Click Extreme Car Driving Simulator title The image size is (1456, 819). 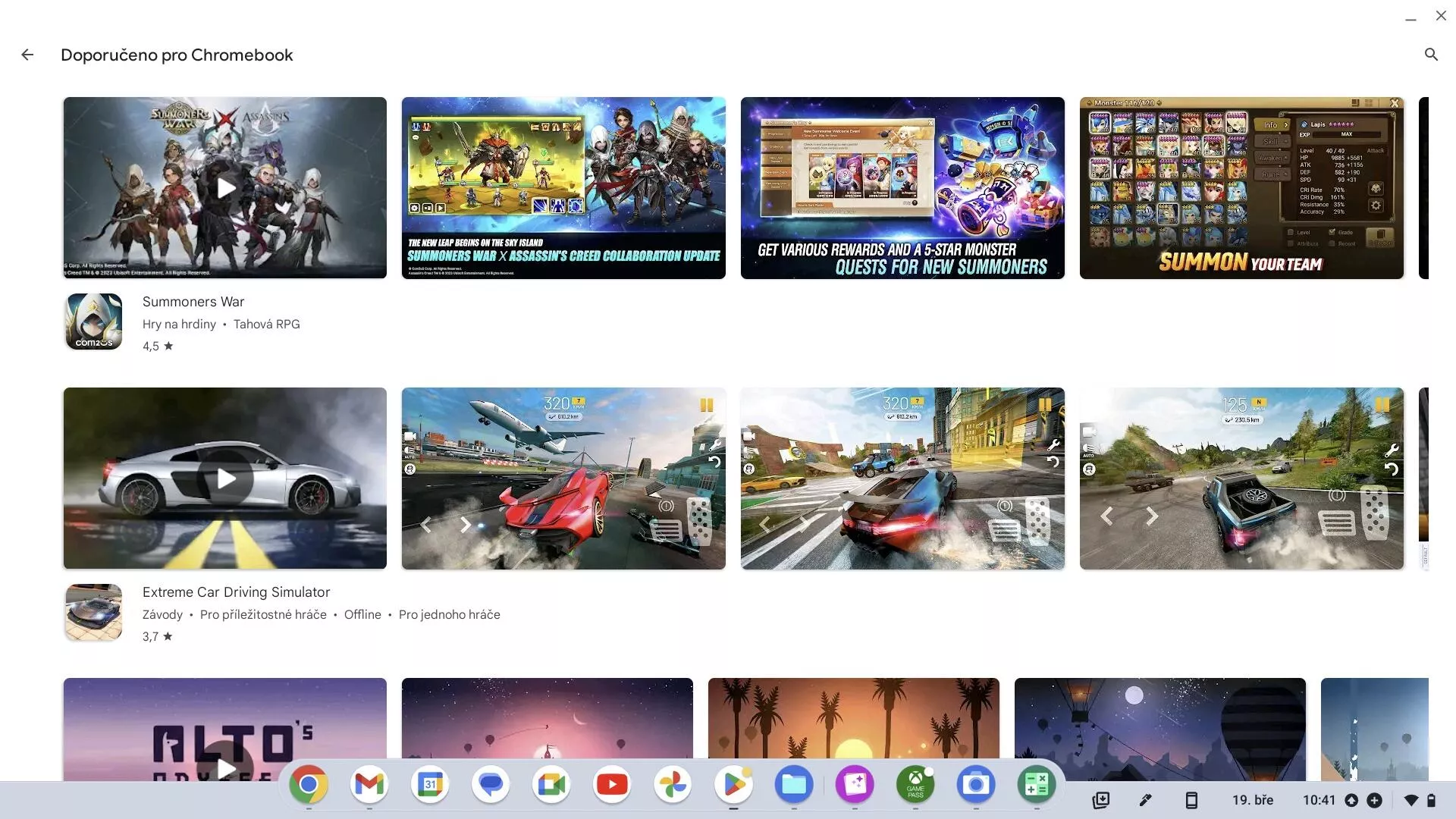click(236, 592)
